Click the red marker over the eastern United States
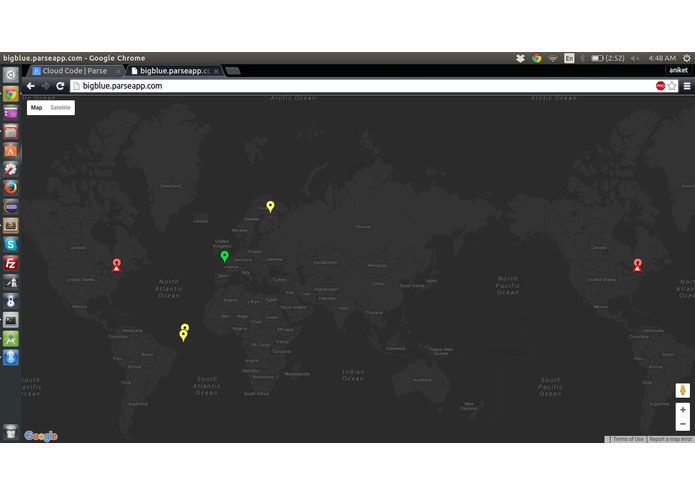Screen dimensions: 695x494 [116, 265]
